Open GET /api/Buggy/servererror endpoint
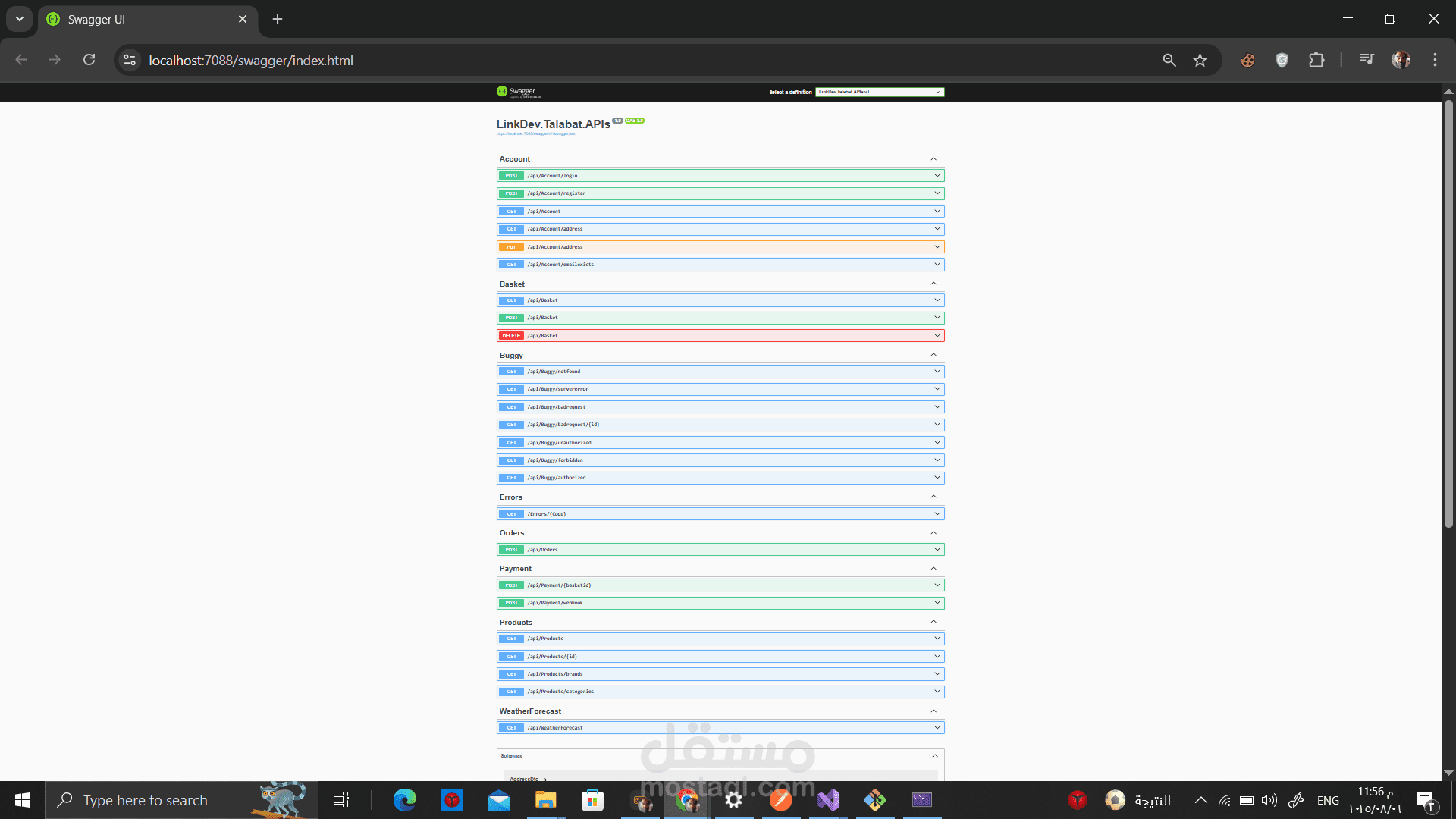The height and width of the screenshot is (819, 1456). [x=720, y=389]
